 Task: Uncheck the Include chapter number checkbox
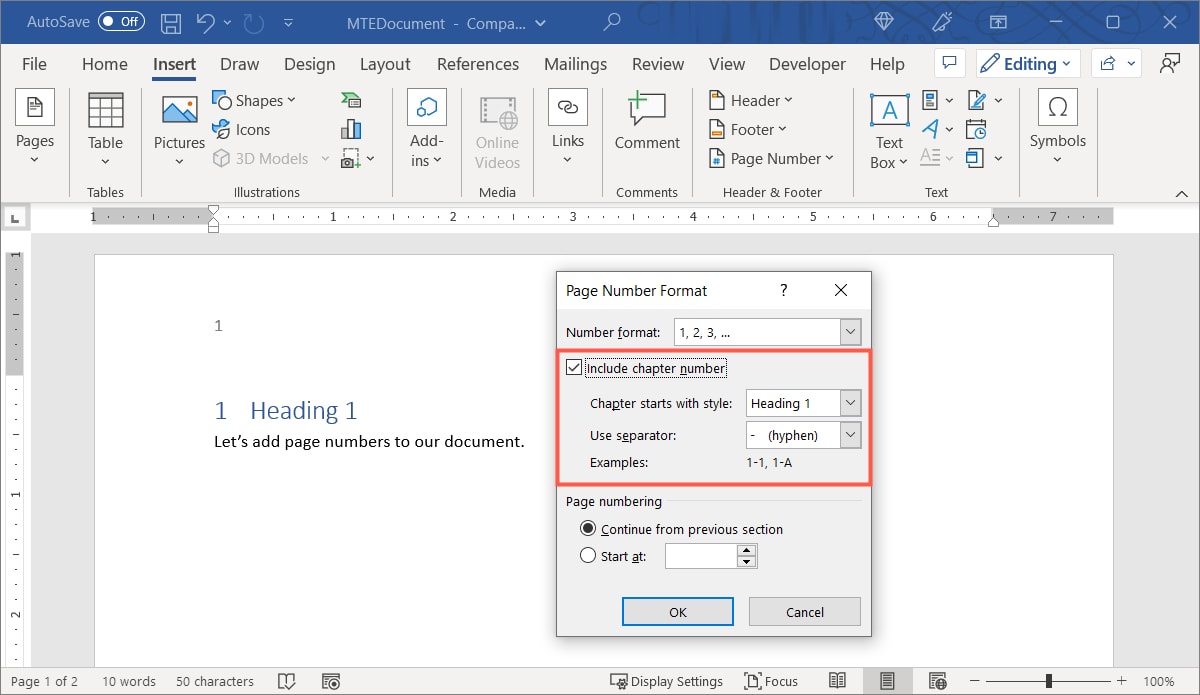574,366
